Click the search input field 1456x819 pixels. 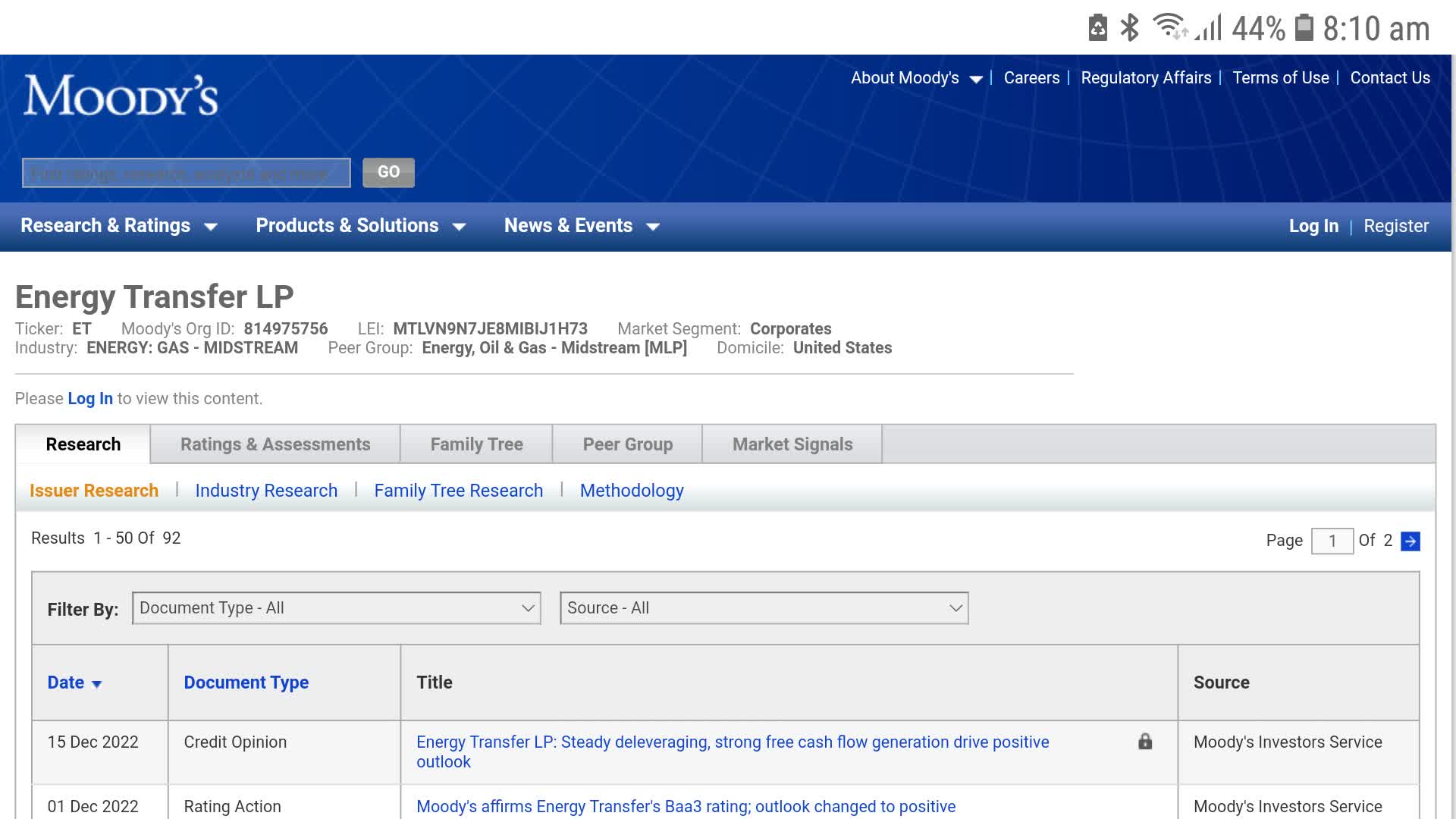pos(186,173)
